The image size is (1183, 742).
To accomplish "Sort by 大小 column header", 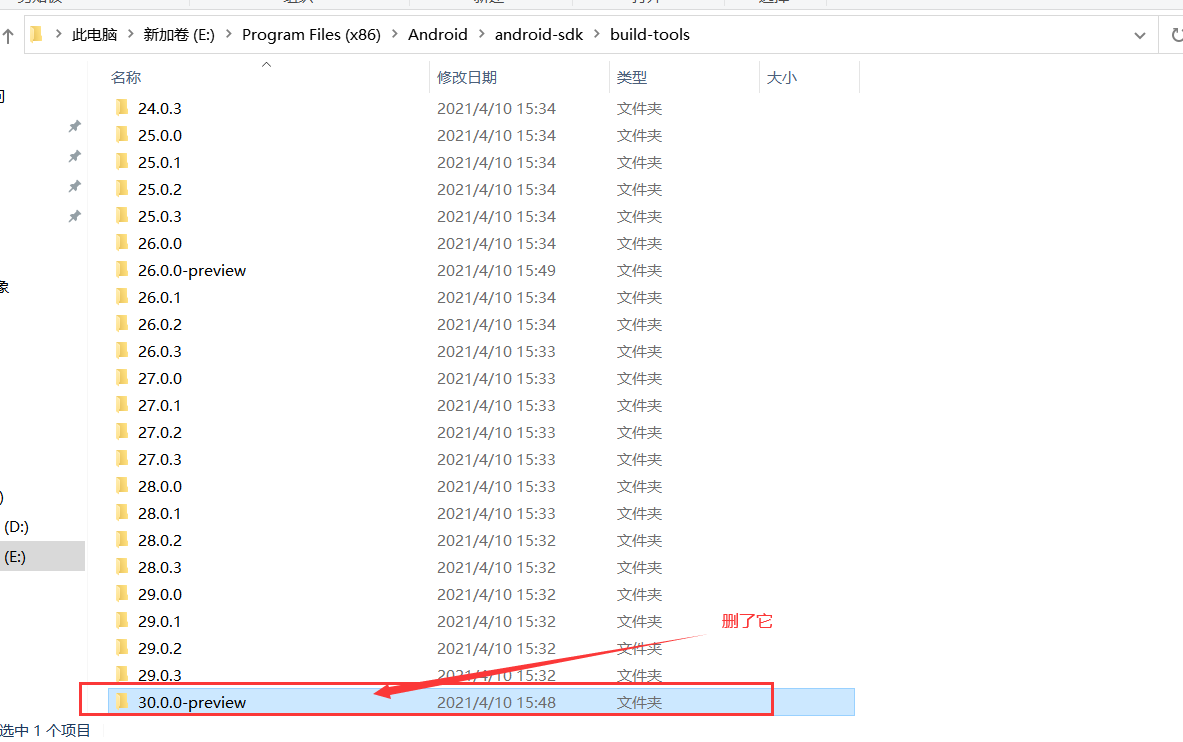I will (782, 77).
